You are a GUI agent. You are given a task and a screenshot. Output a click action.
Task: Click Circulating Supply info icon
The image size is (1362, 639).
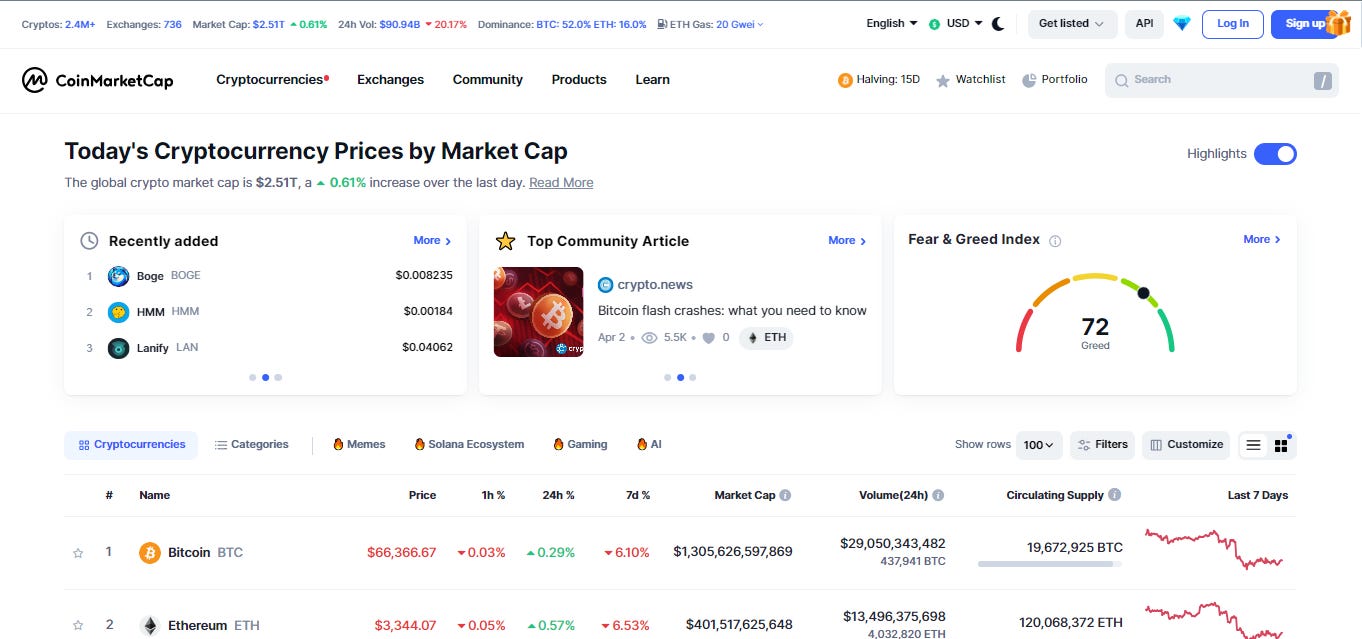click(x=1115, y=495)
